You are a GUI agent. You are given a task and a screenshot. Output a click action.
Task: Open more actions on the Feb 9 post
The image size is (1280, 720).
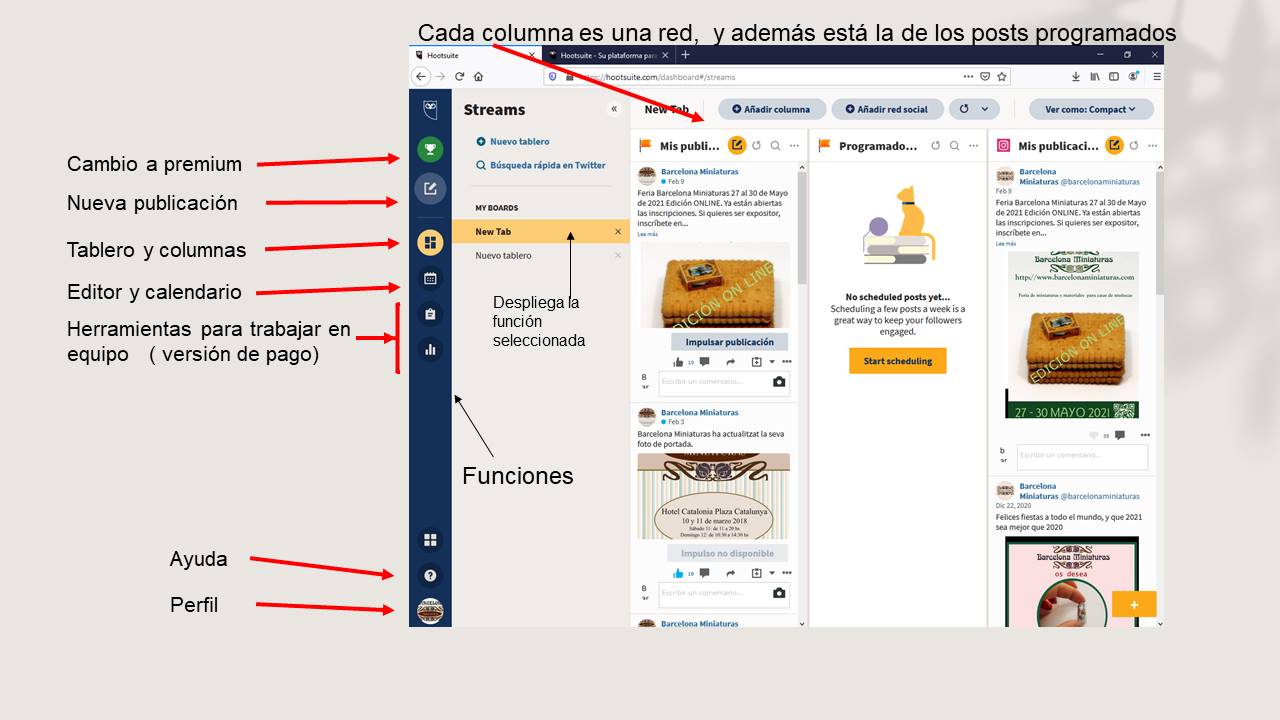coord(787,362)
